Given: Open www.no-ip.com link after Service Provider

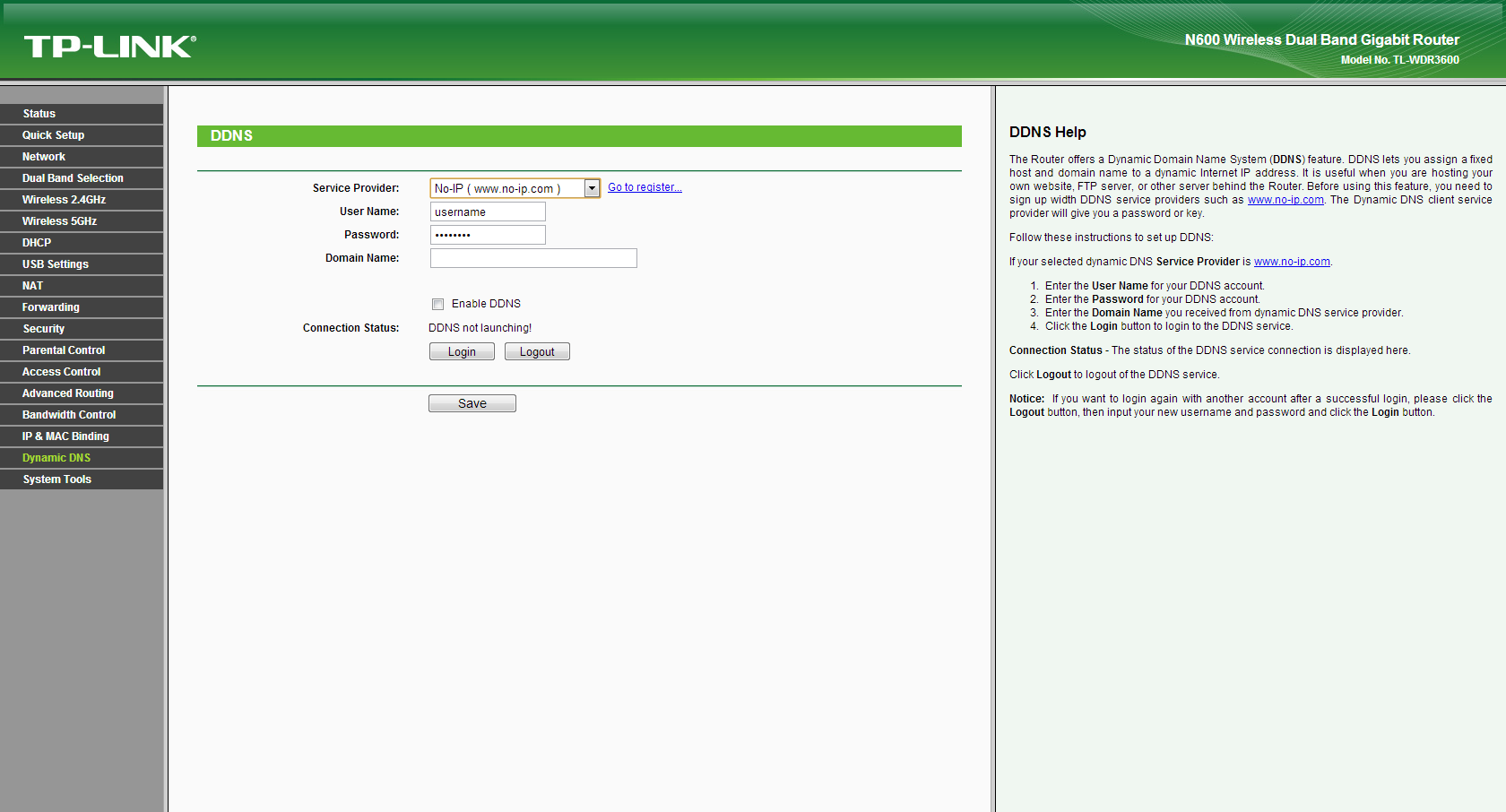Looking at the screenshot, I should tap(1292, 262).
